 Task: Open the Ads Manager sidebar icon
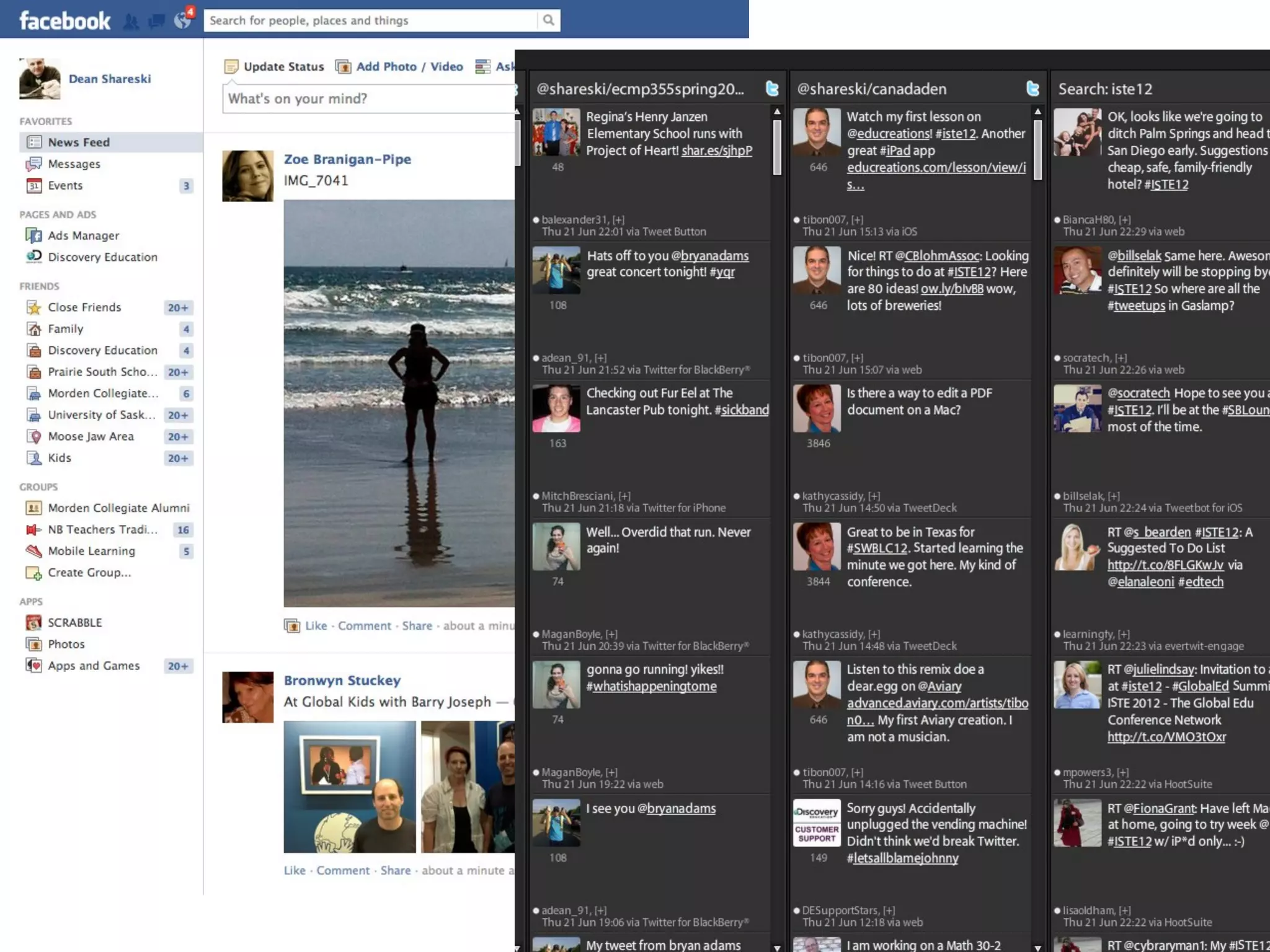pyautogui.click(x=33, y=236)
